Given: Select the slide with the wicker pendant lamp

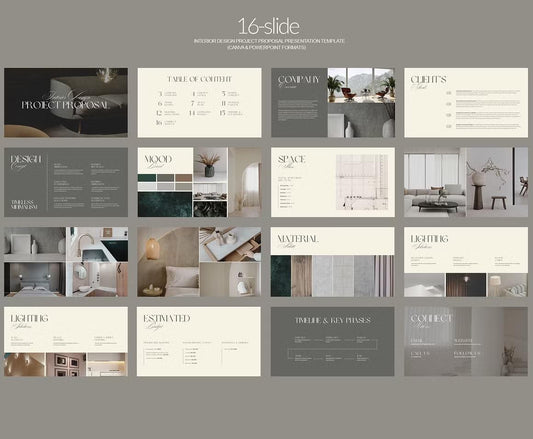Looking at the screenshot, I should coord(199,262).
